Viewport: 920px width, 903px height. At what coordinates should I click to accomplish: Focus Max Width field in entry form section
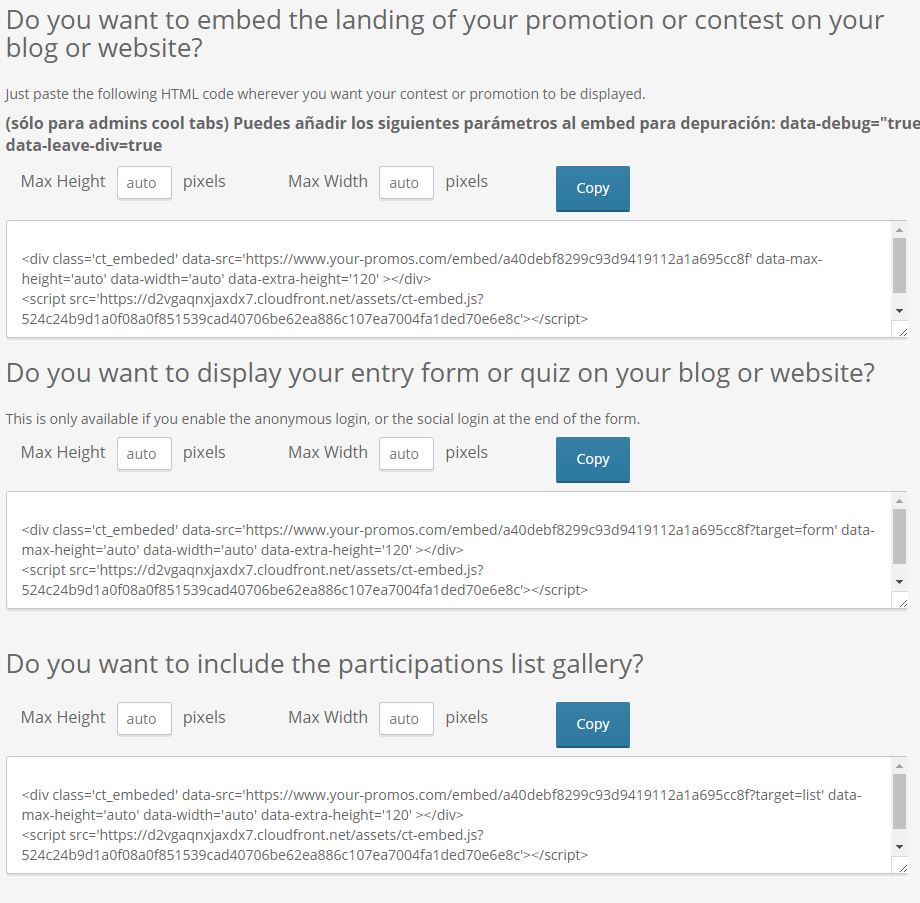[x=406, y=454]
